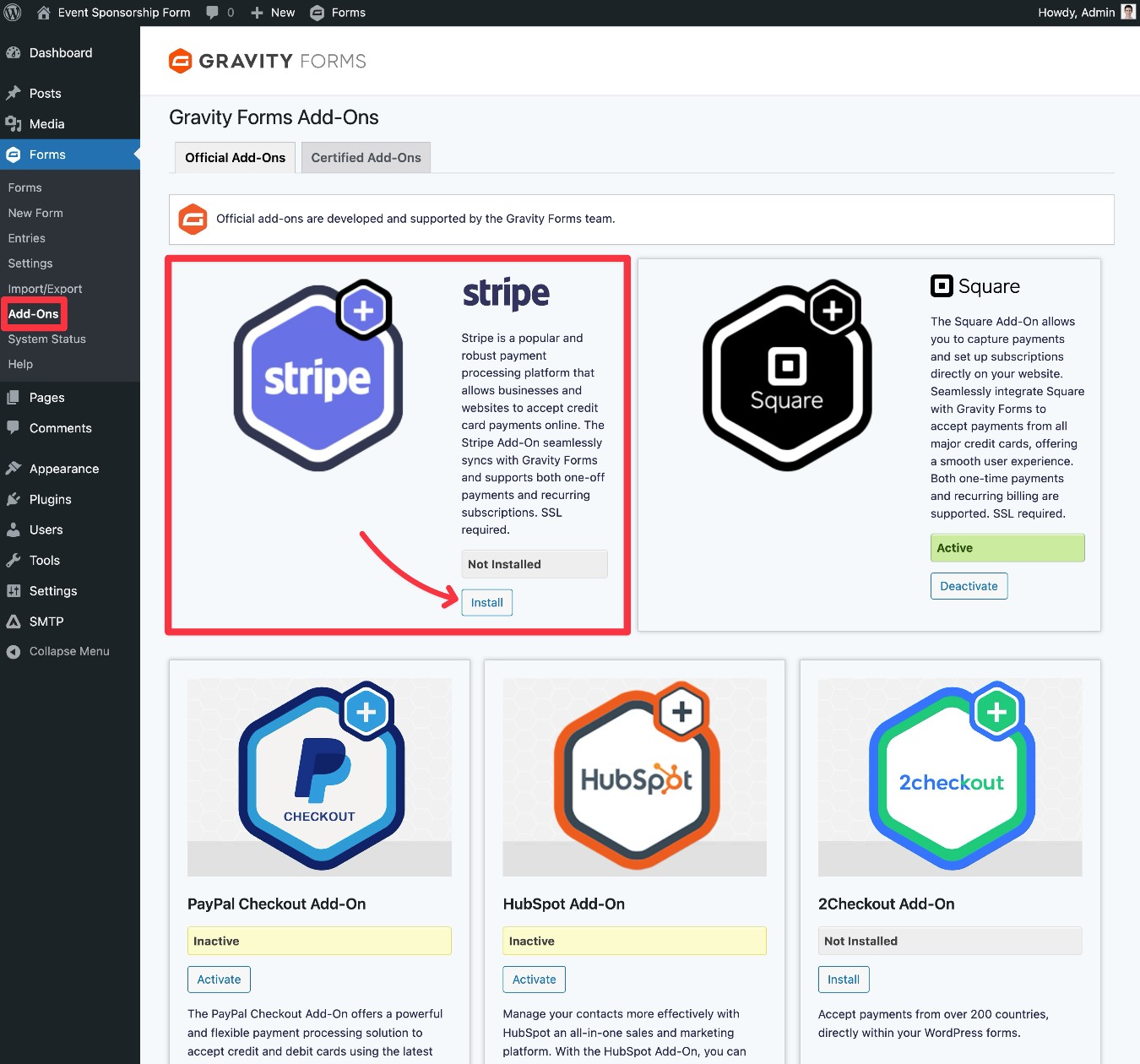Click the WordPress logo in admin bar

tap(13, 12)
